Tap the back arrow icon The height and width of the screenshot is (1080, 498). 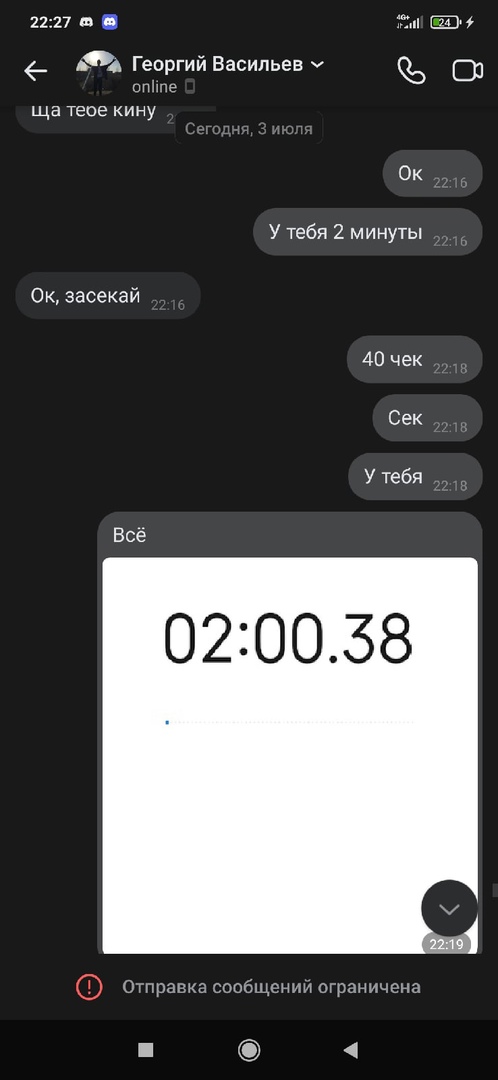(35, 70)
